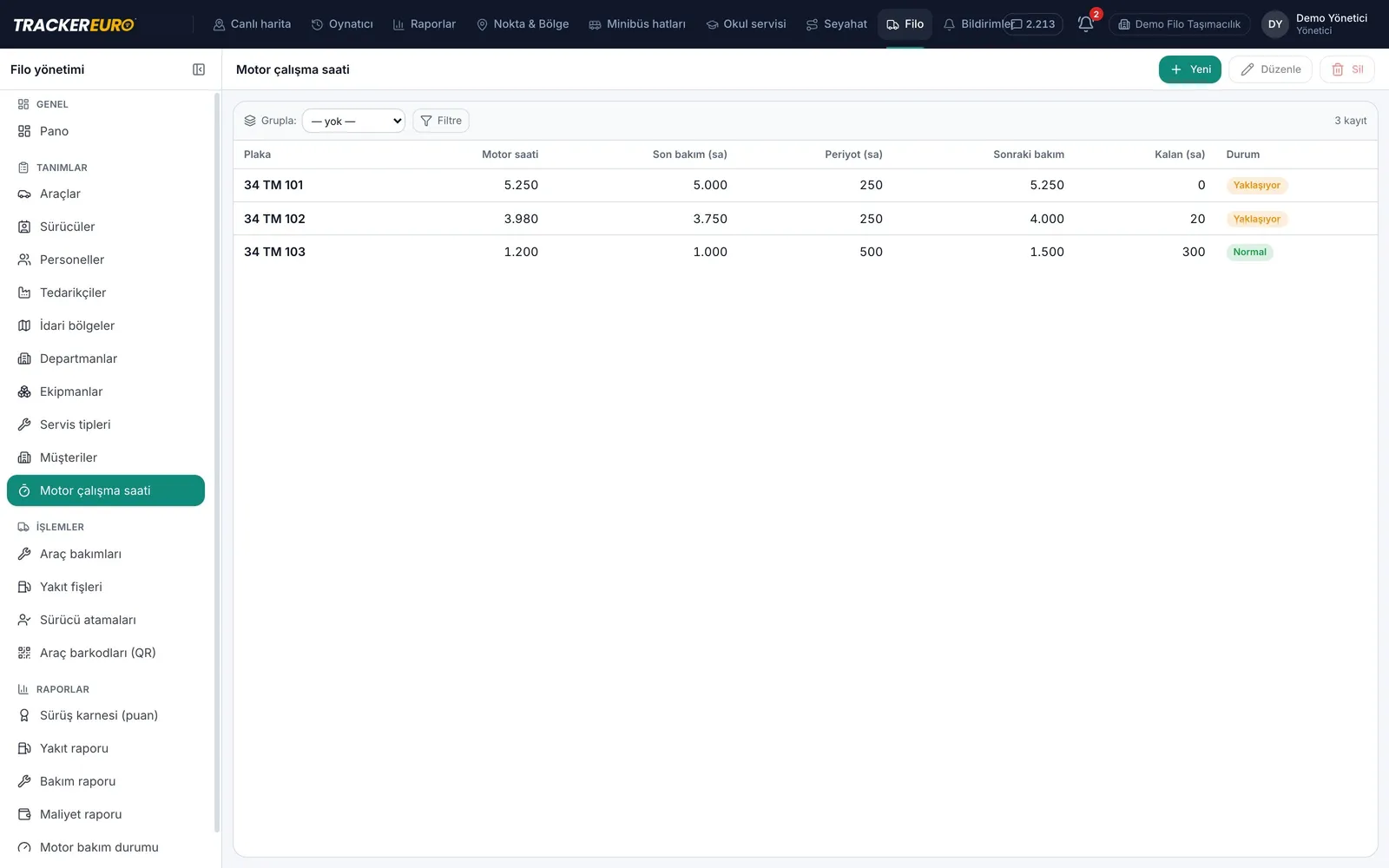Click the Sürüş karnesi award icon

[24, 715]
